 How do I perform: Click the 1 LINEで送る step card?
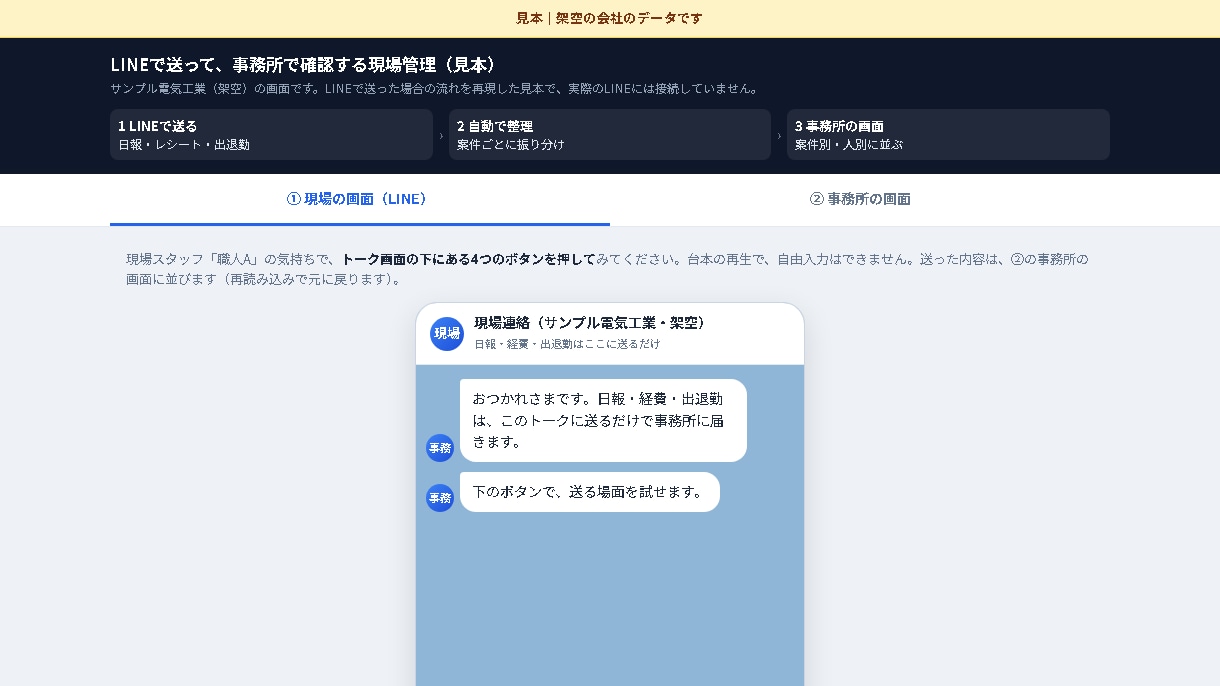(x=271, y=135)
